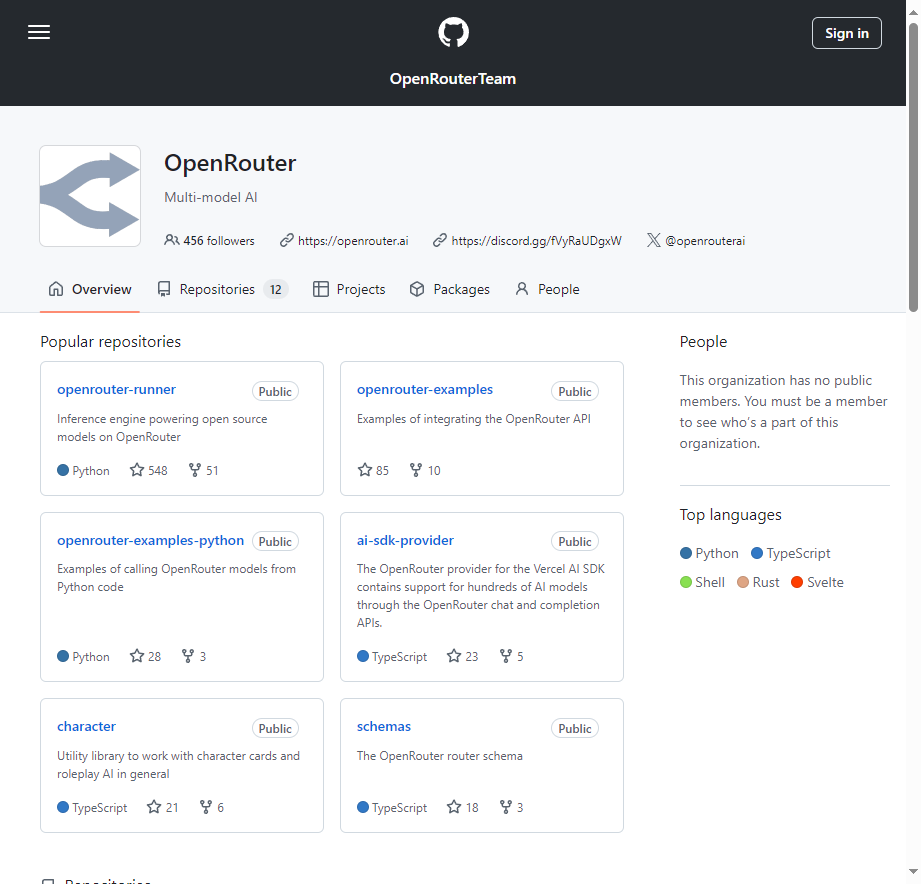This screenshot has height=884, width=921.
Task: Open the schemas repository
Action: 384,727
